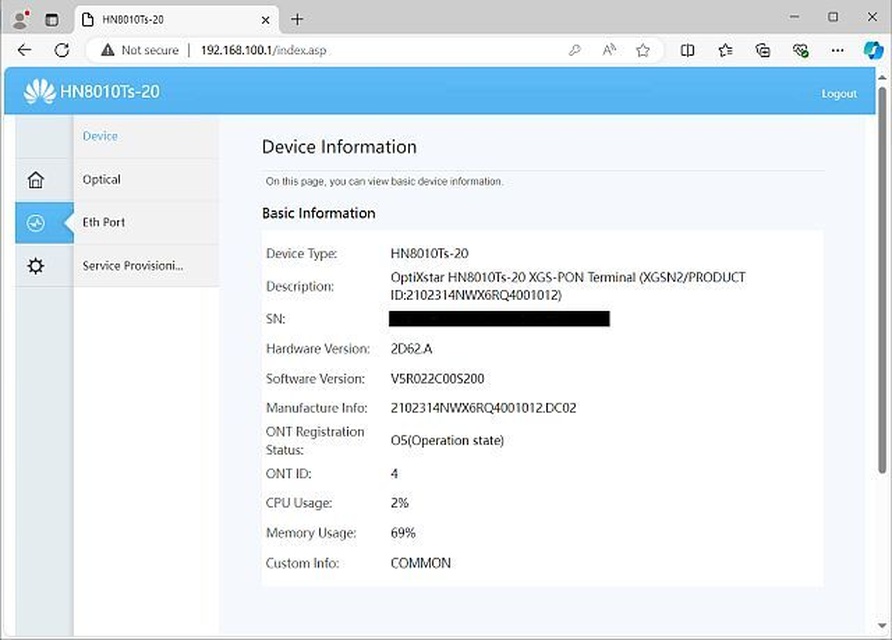Click the page vertical scrollbar thumb
The image size is (892, 640).
coord(882,279)
